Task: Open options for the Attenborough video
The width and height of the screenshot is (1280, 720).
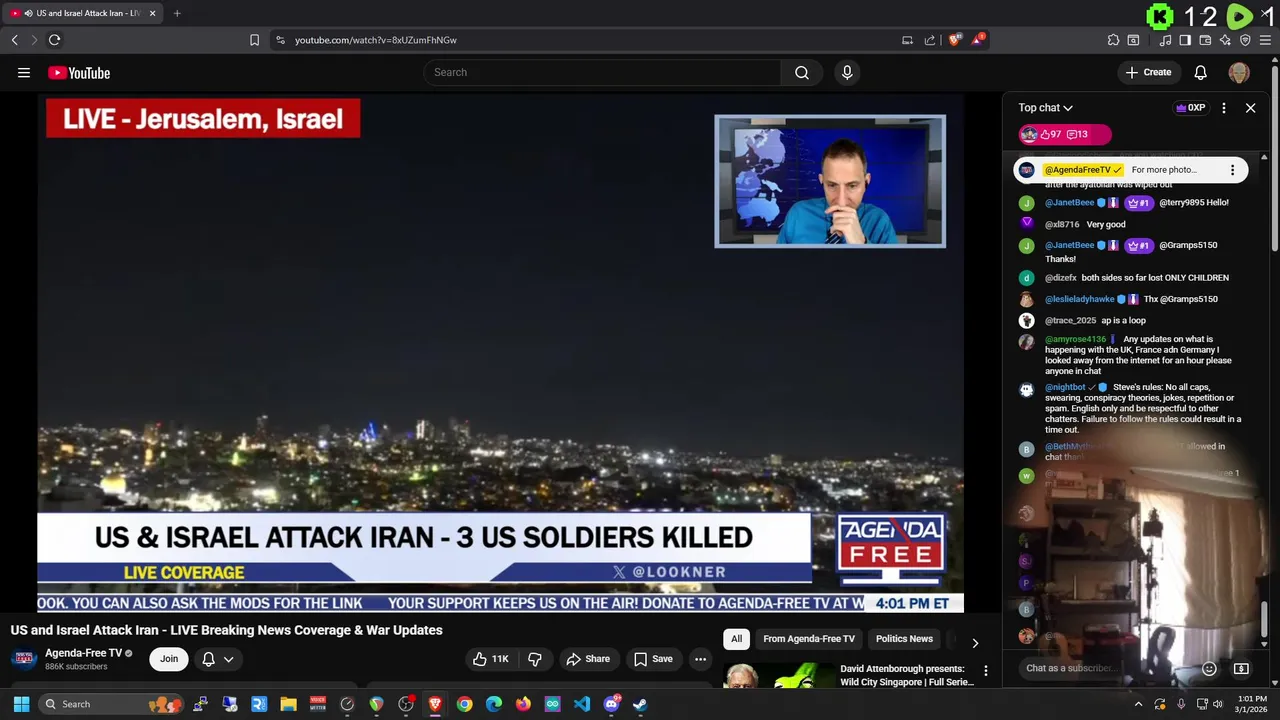Action: 985,671
